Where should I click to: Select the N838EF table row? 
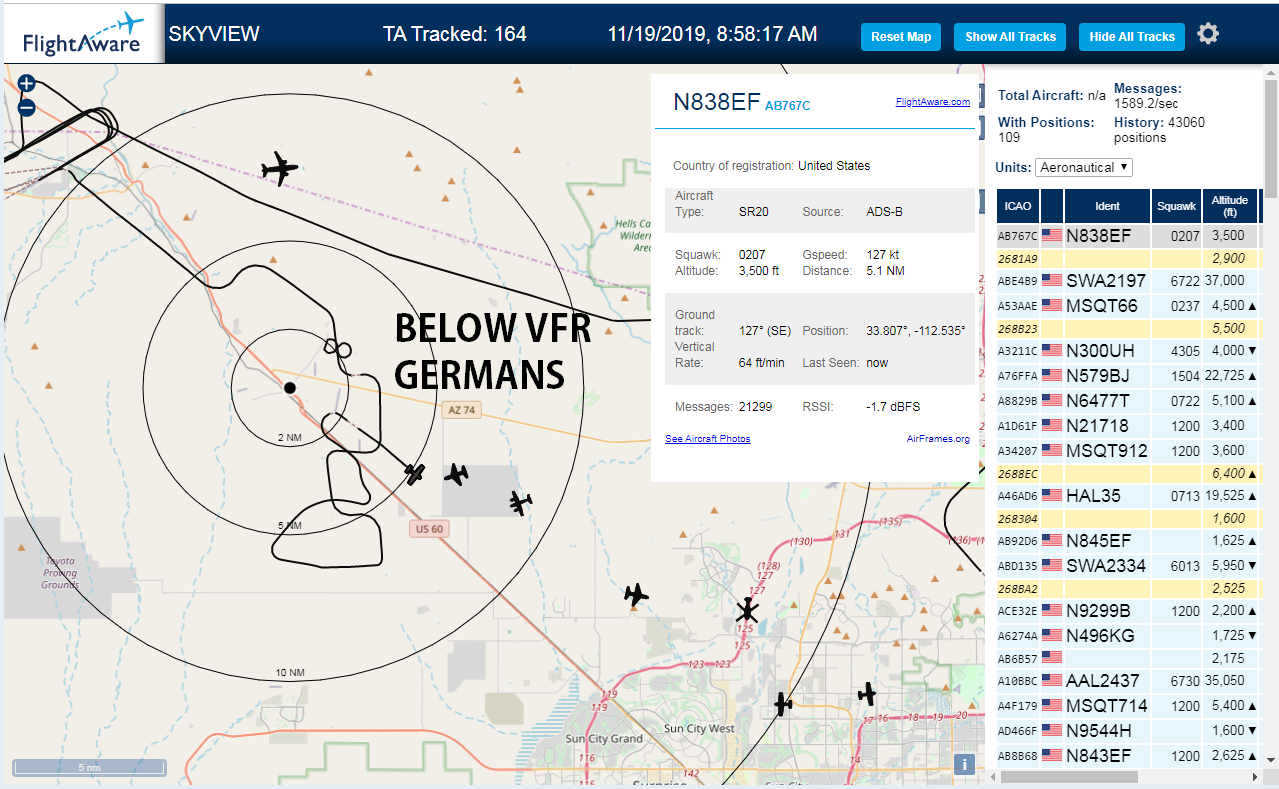1128,236
